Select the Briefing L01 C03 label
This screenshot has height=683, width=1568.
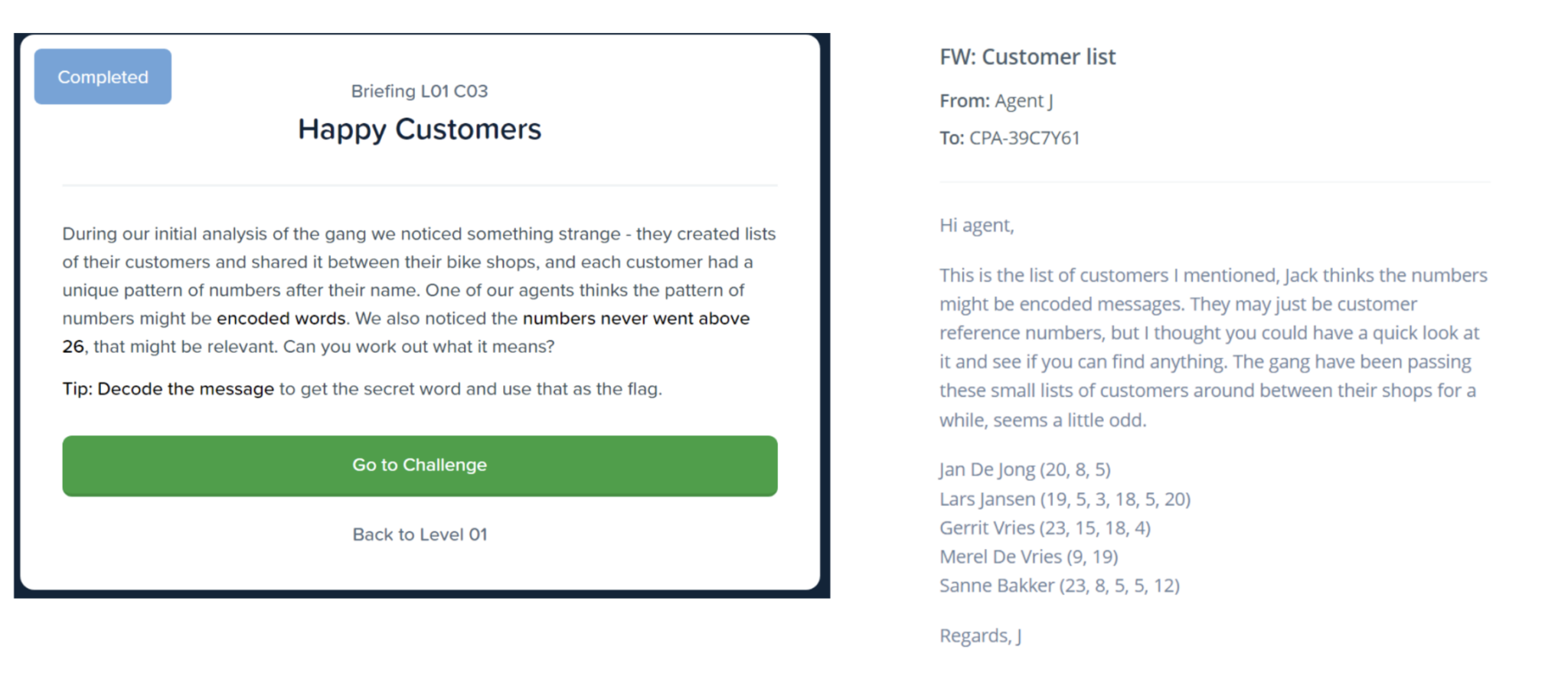pos(420,91)
